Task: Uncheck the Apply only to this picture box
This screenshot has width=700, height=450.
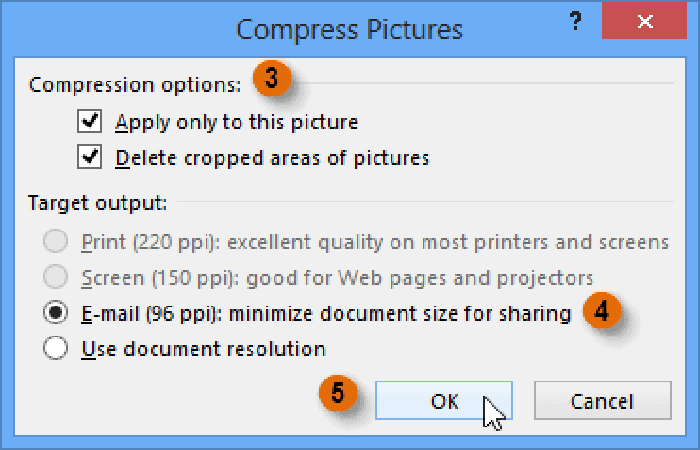Action: tap(90, 122)
